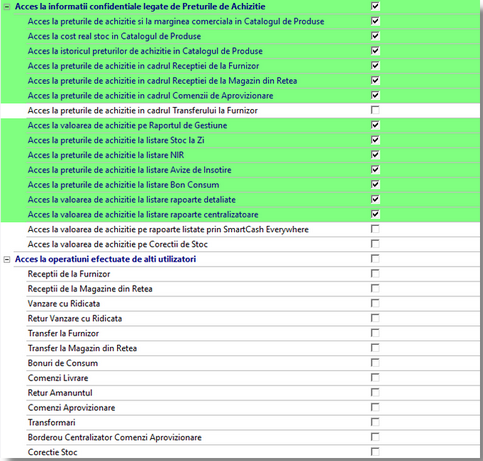Uncheck the Preturile de Achizitie group checkbox
The height and width of the screenshot is (461, 483).
point(375,6)
